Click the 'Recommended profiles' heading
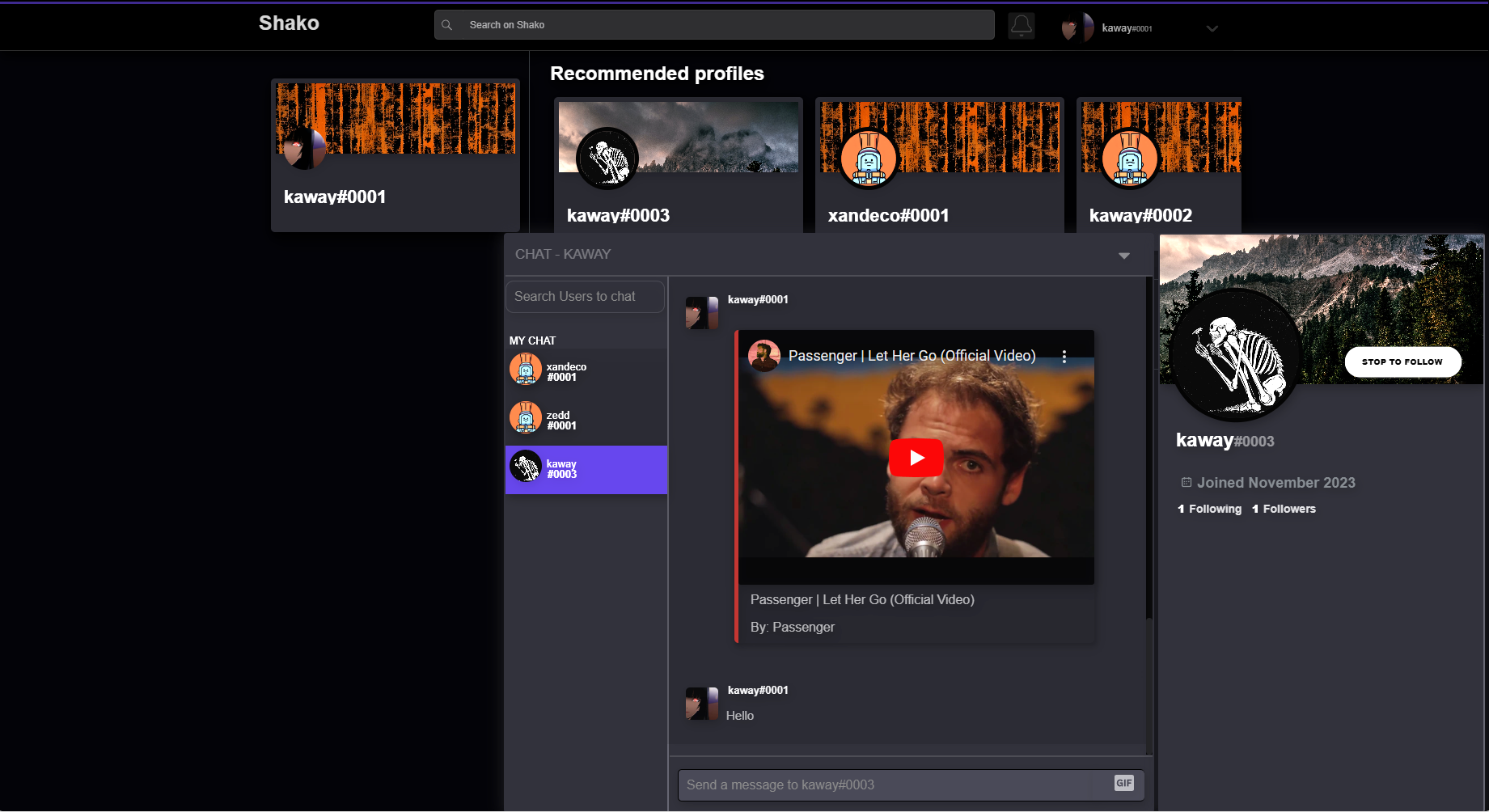This screenshot has width=1489, height=812. pyautogui.click(x=657, y=74)
